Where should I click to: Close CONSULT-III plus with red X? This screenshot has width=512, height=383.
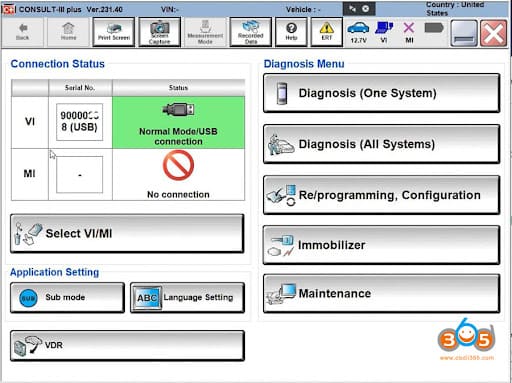(493, 33)
